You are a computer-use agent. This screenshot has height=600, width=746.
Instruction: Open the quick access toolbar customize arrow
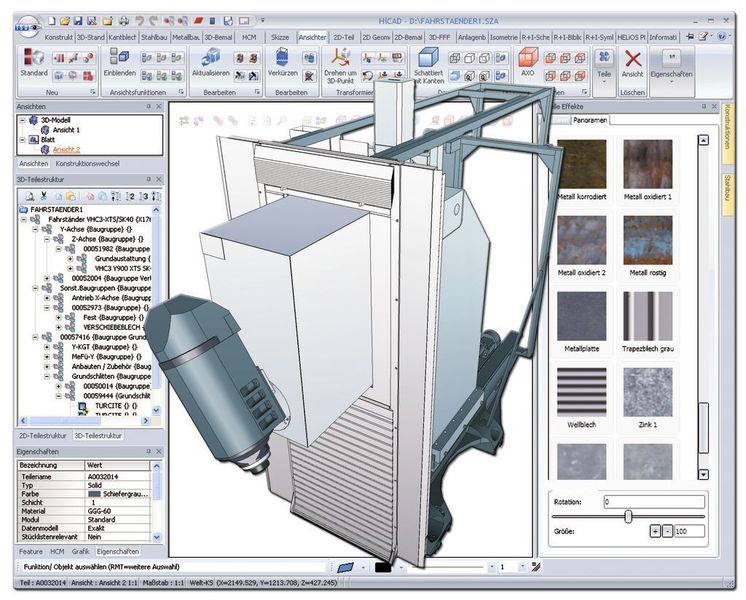coord(263,21)
